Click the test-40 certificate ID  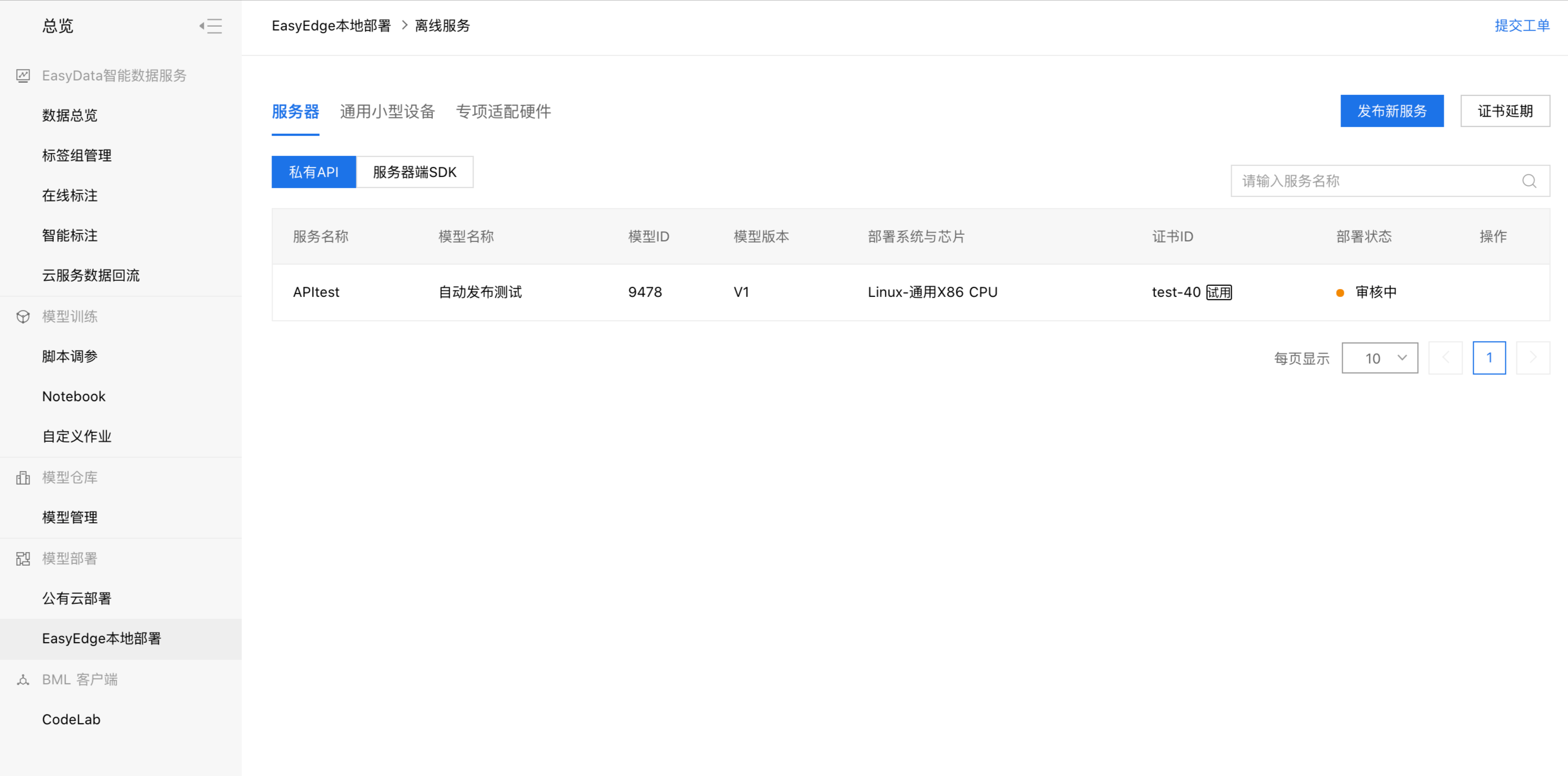[1176, 293]
